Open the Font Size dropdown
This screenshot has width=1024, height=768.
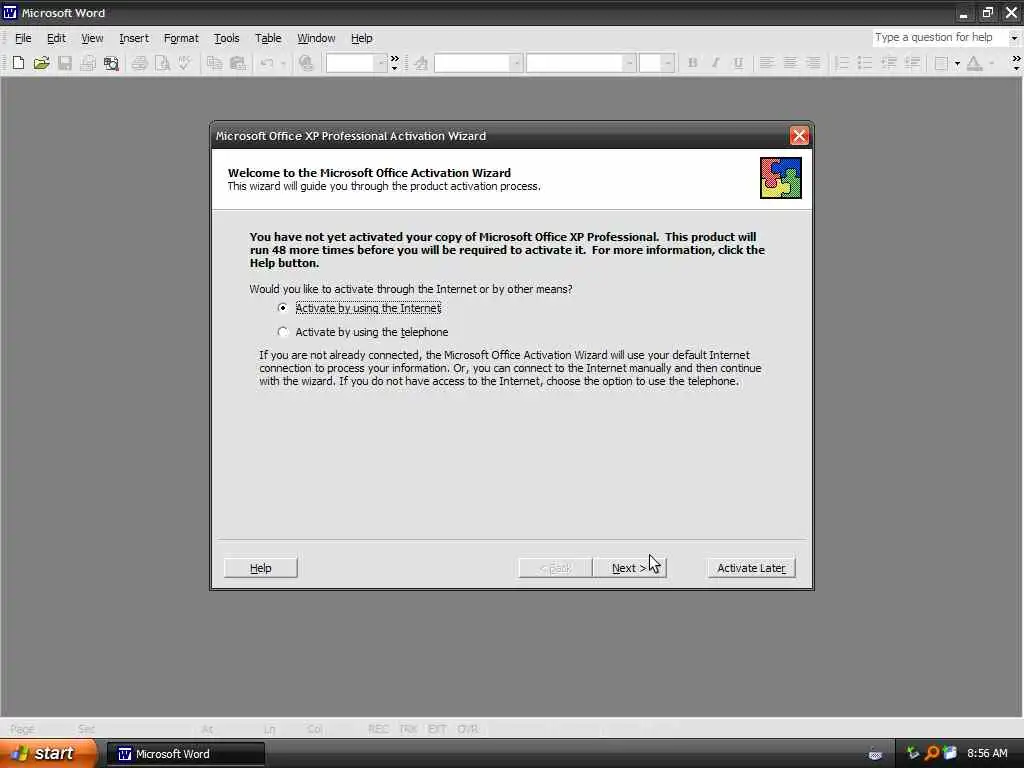(667, 63)
